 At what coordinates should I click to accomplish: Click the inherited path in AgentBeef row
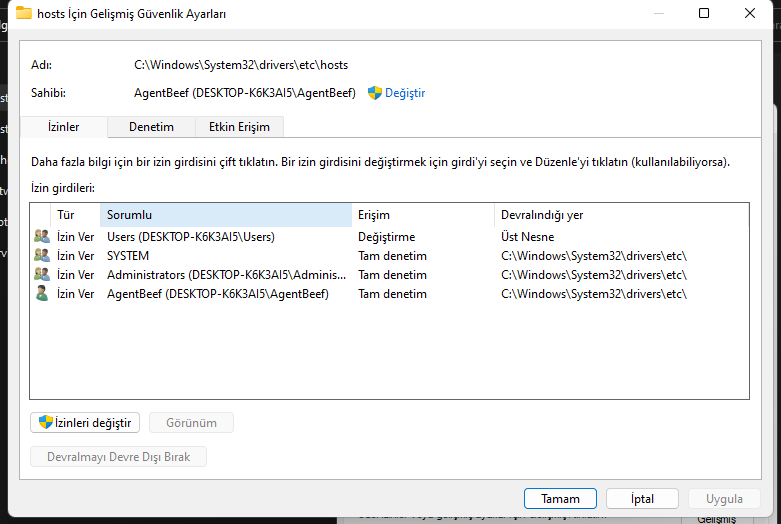[x=594, y=294]
